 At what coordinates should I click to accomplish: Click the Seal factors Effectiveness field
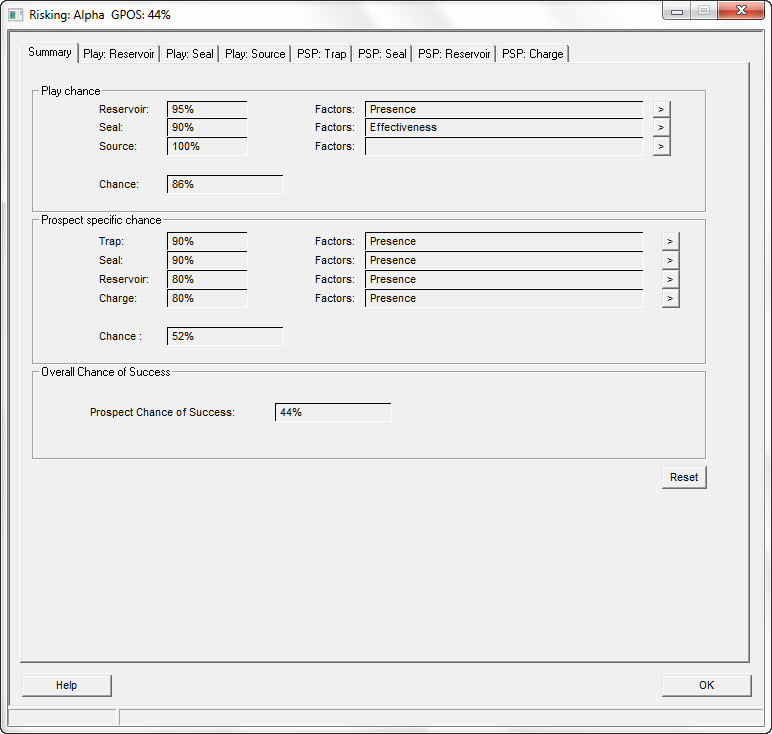(503, 128)
